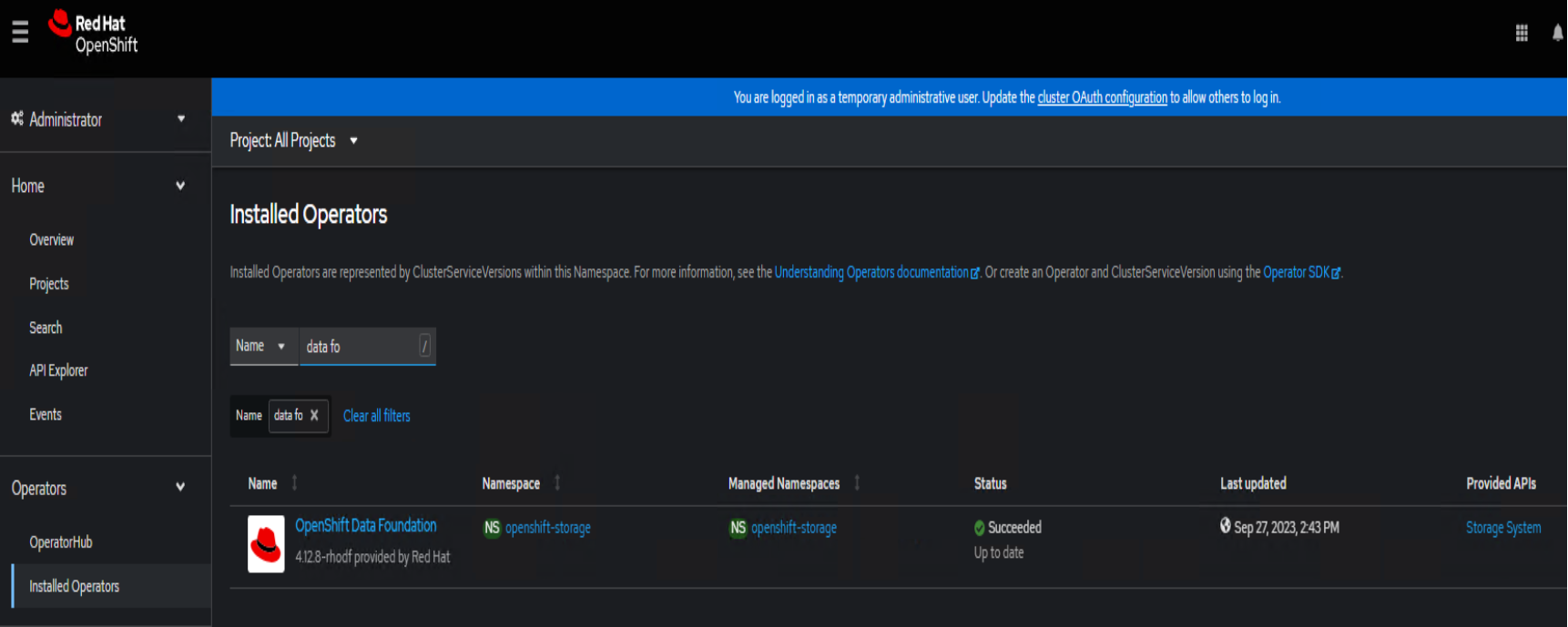Open openshift-storage link under Namespace column
Image resolution: width=1568 pixels, height=627 pixels.
[548, 528]
